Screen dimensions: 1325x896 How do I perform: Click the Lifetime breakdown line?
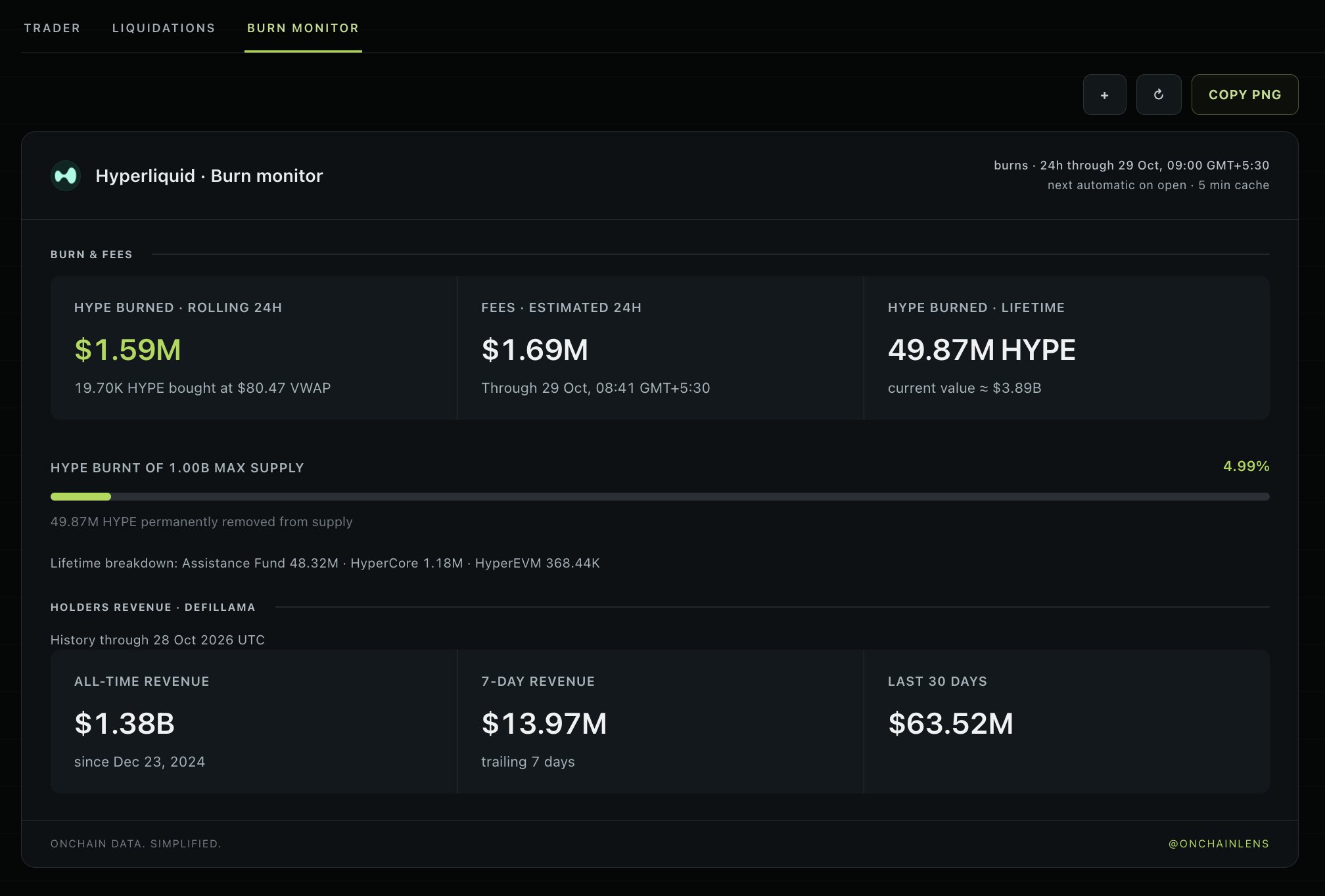point(325,563)
